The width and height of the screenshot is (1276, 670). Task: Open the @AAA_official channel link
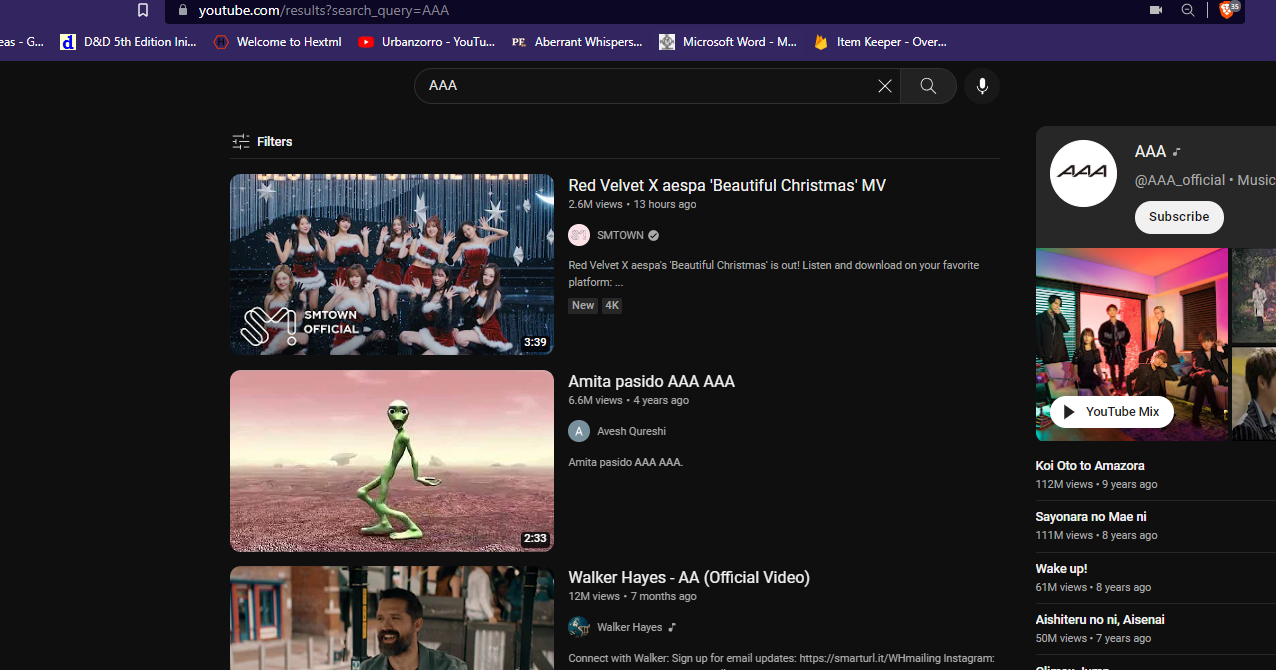pos(1180,180)
